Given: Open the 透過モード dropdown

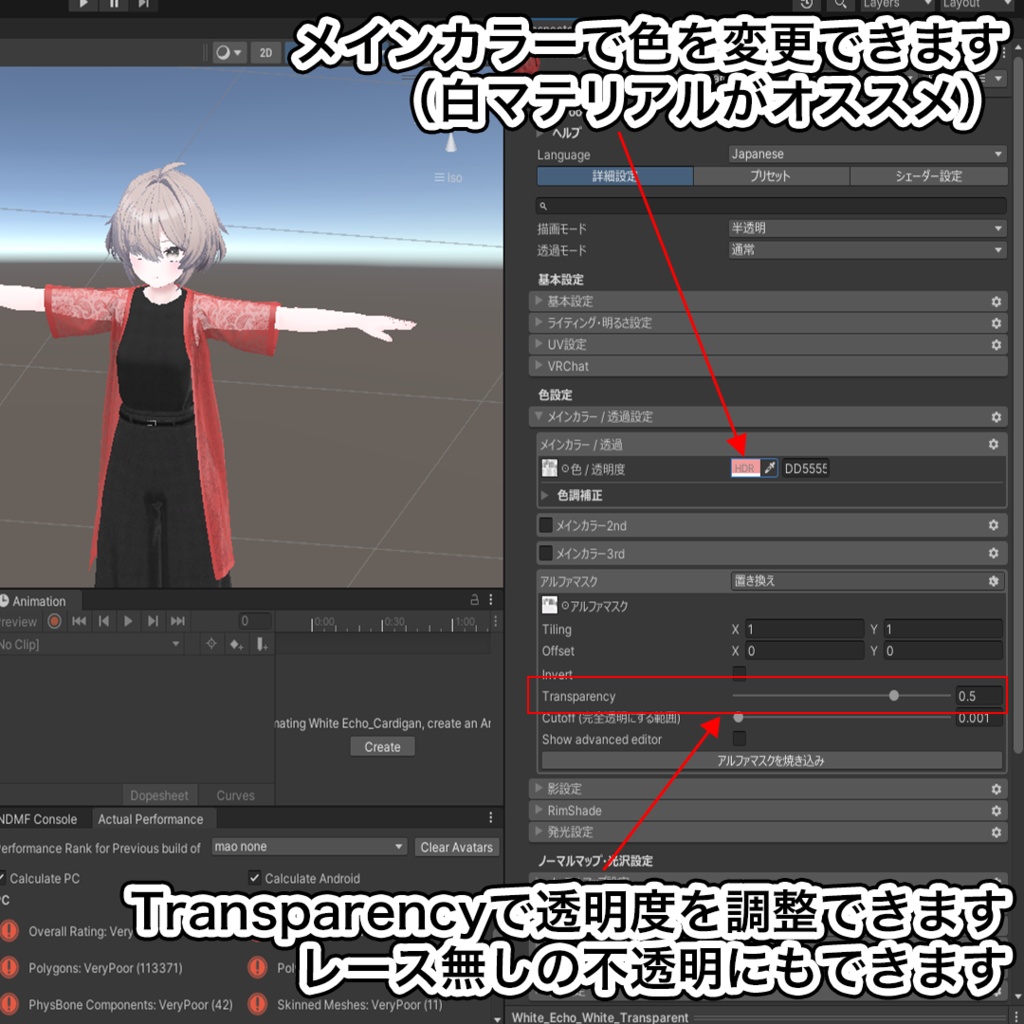Looking at the screenshot, I should click(x=867, y=249).
